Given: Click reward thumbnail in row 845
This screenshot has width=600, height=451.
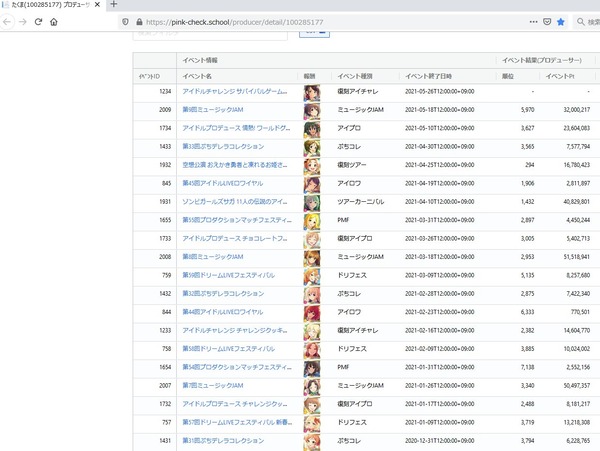Looking at the screenshot, I should [x=312, y=185].
